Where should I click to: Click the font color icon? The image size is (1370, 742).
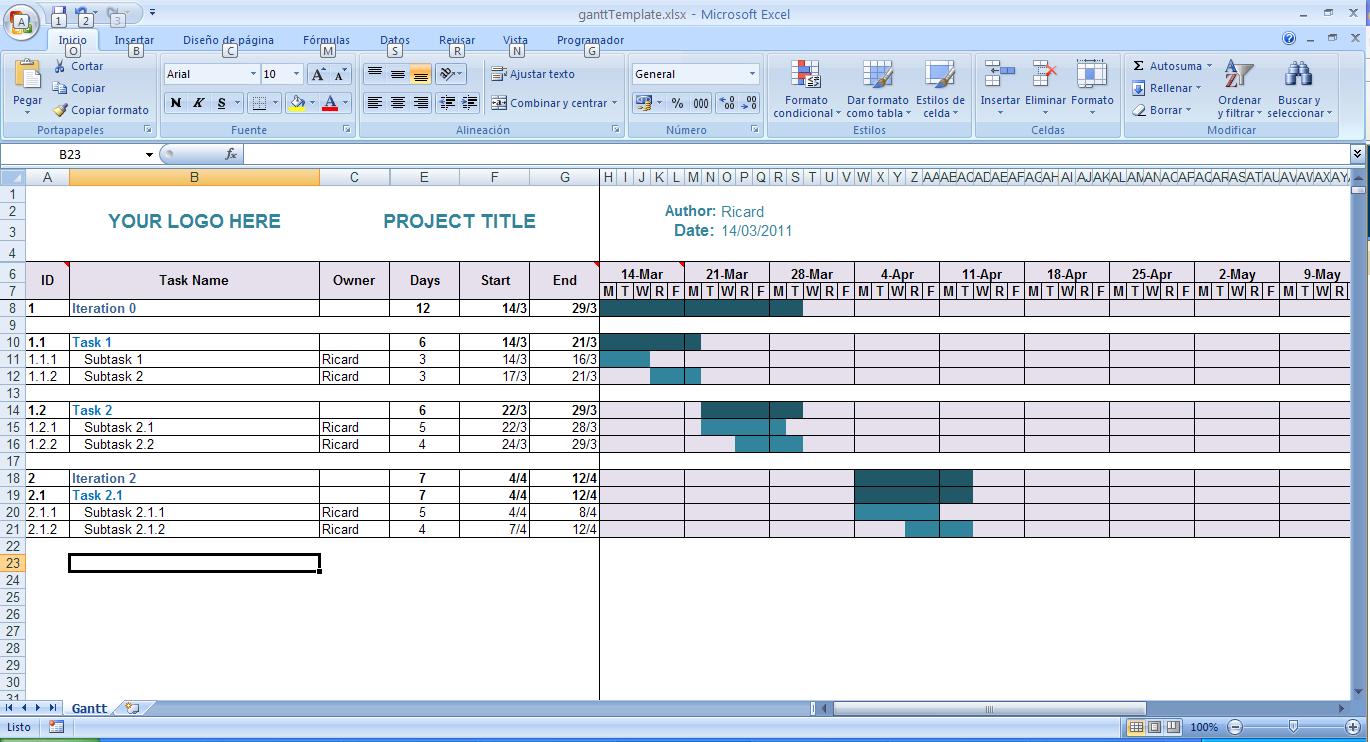331,103
